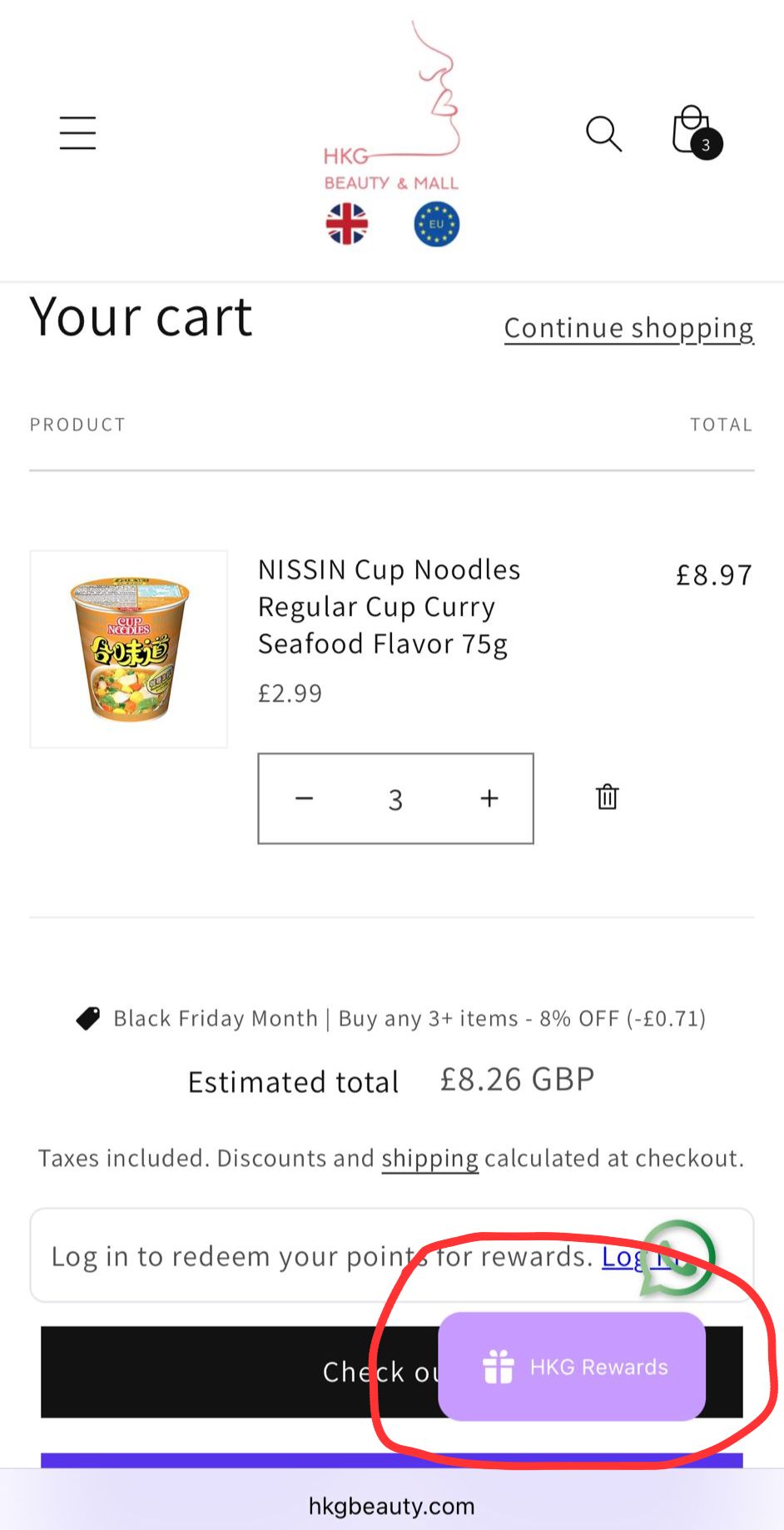Increase noodle quantity with plus button

click(489, 798)
